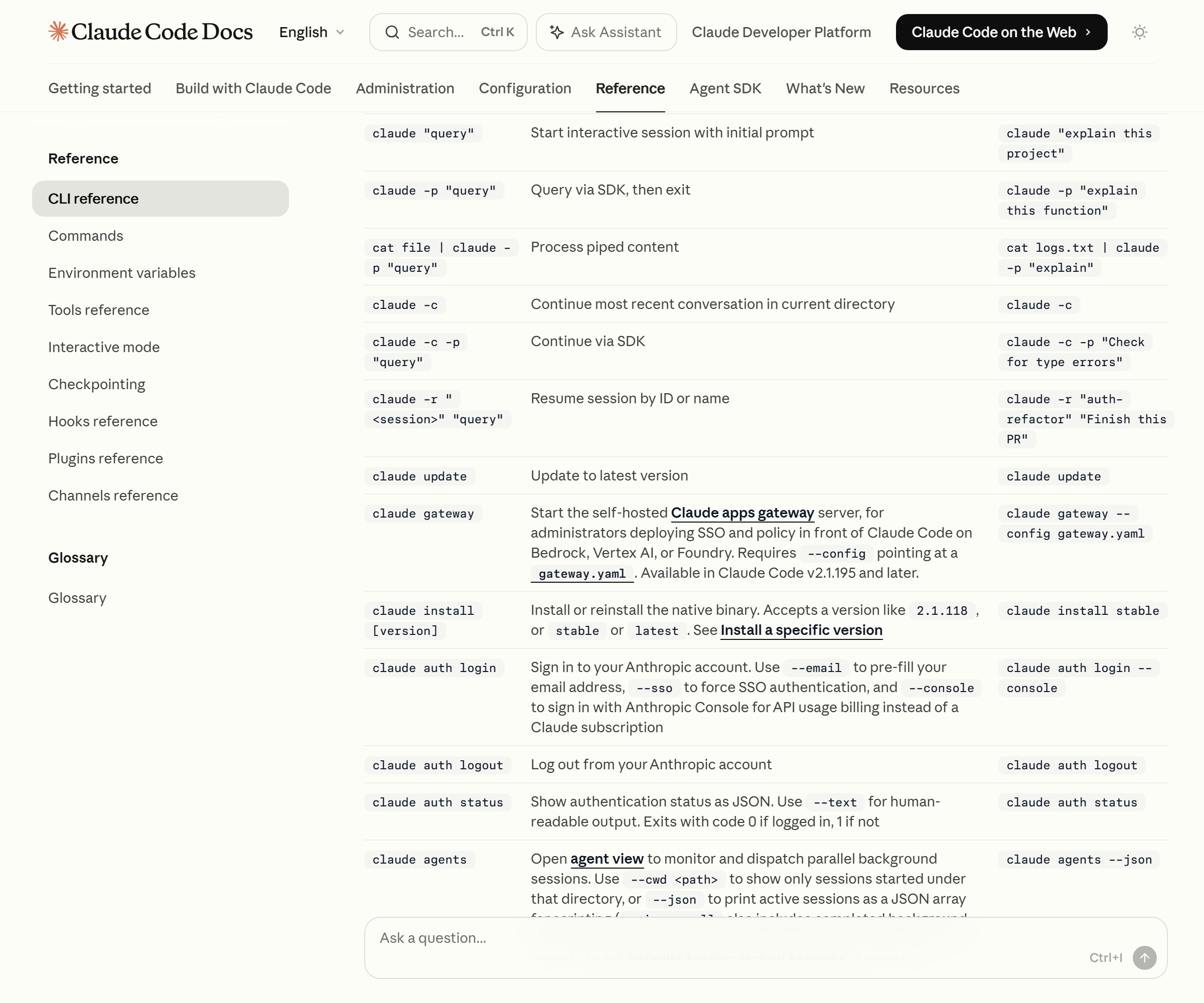1204x1003 pixels.
Task: Click the claude update command in first column
Action: coord(419,476)
